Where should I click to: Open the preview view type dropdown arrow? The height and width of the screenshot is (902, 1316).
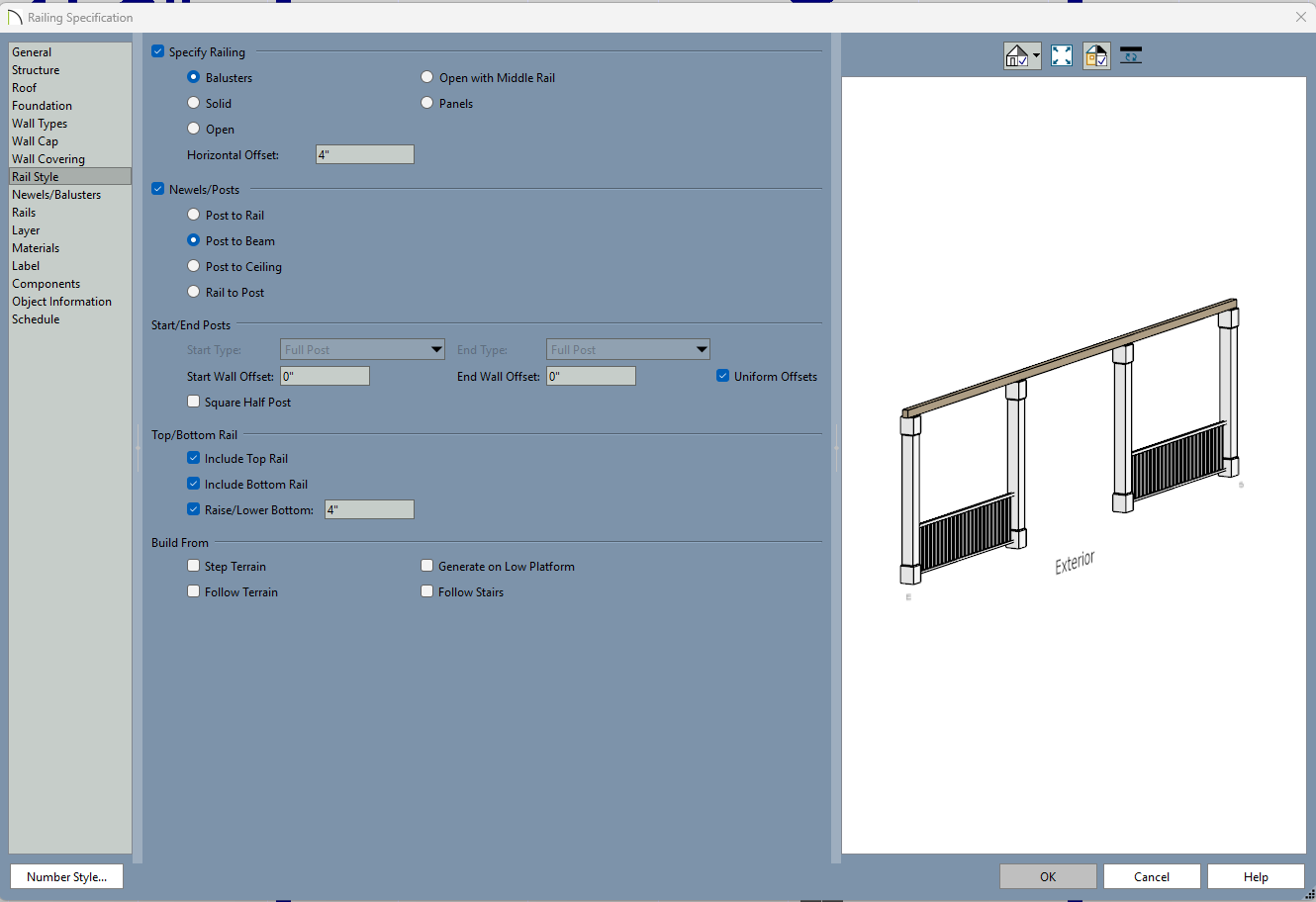point(1036,56)
